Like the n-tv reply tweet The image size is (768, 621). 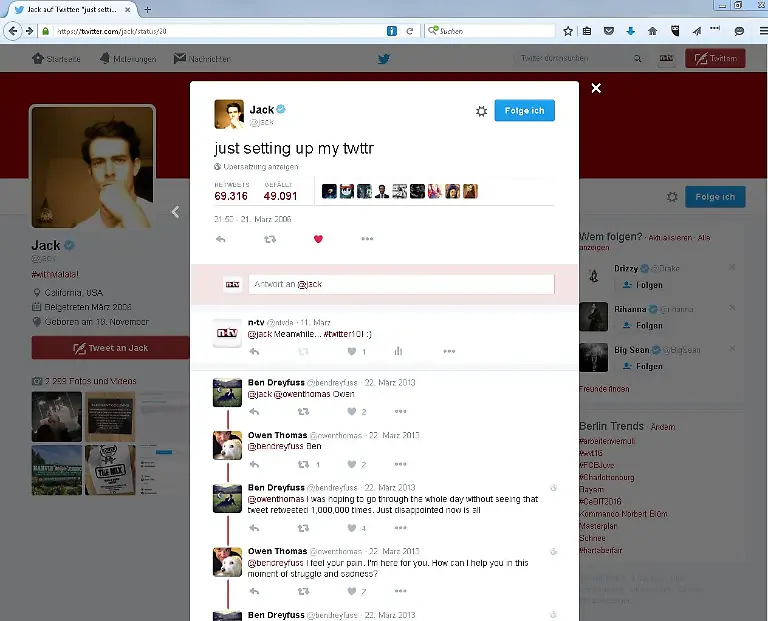[x=352, y=352]
